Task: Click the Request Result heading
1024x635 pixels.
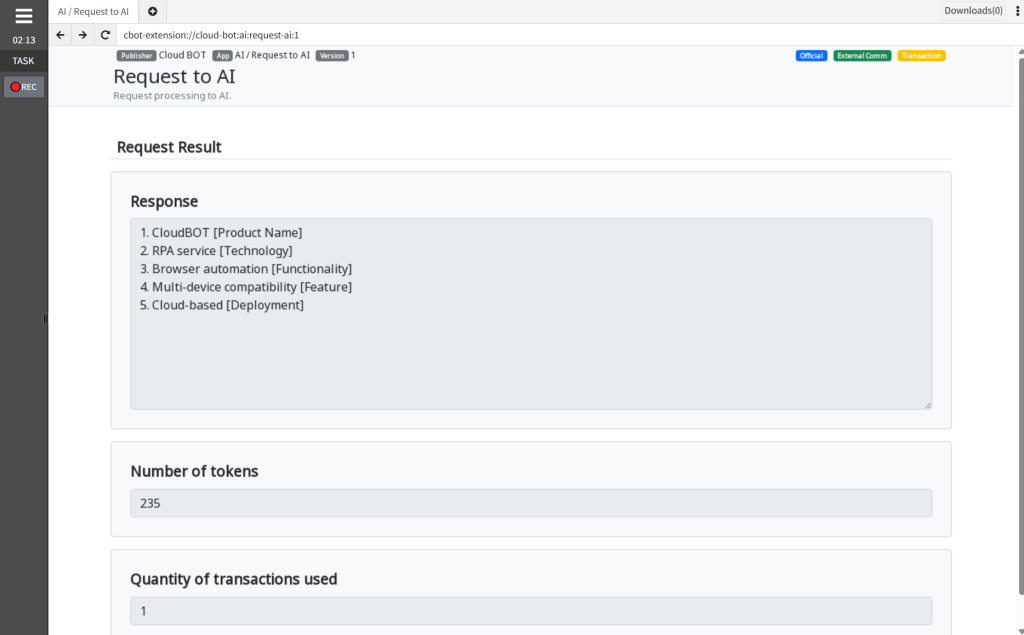Action: [169, 147]
